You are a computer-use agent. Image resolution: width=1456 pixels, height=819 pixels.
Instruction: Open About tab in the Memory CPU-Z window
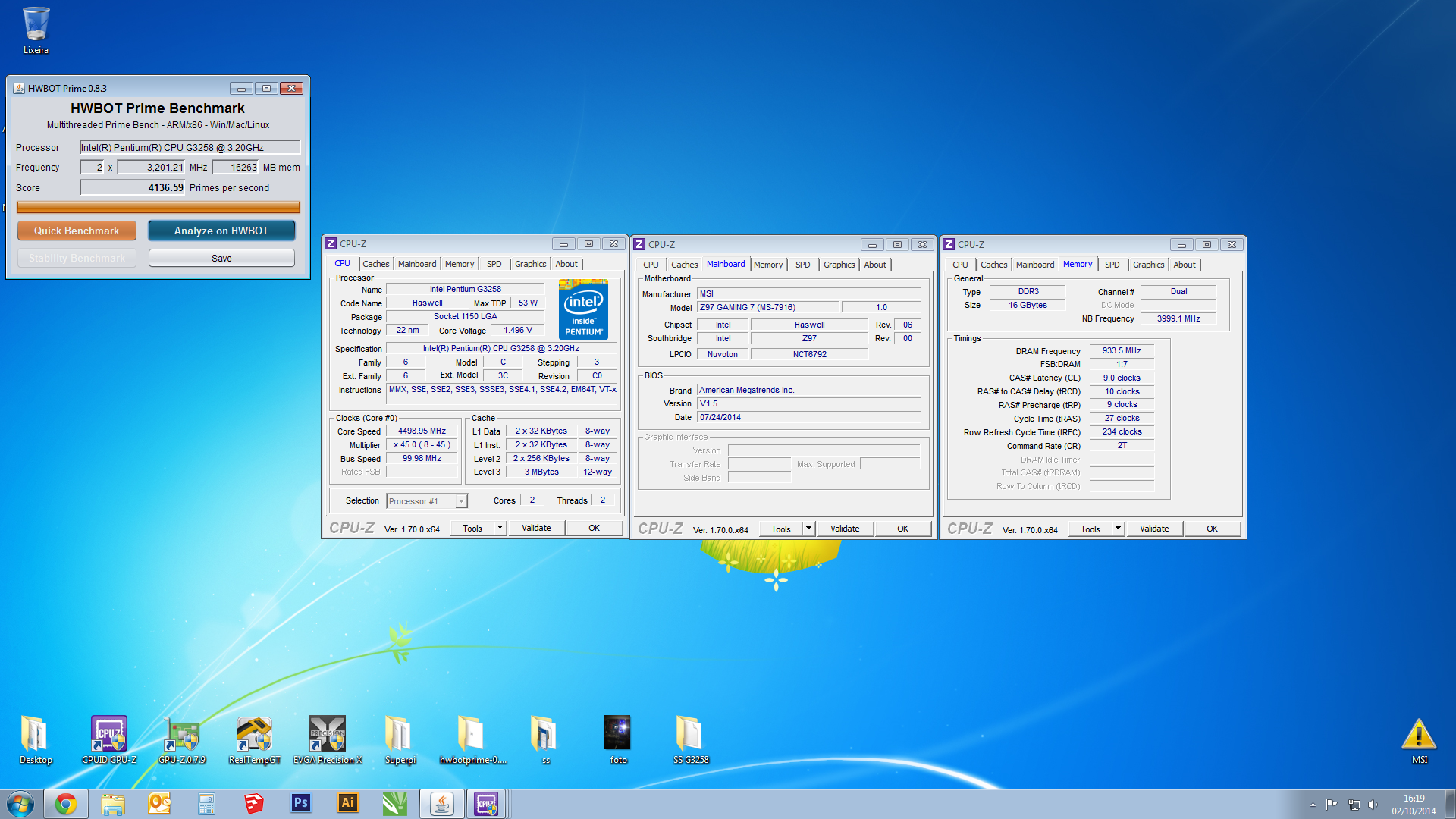click(x=1184, y=265)
